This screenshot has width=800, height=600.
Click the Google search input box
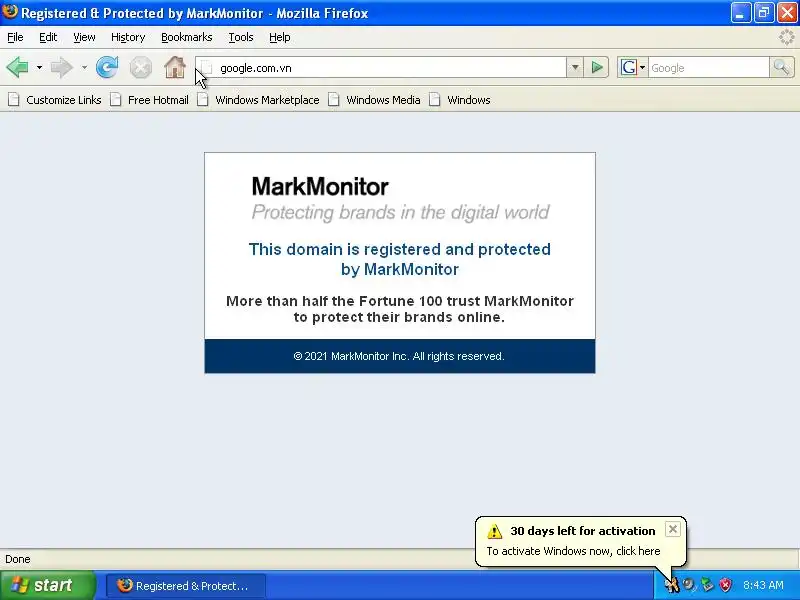coord(709,68)
